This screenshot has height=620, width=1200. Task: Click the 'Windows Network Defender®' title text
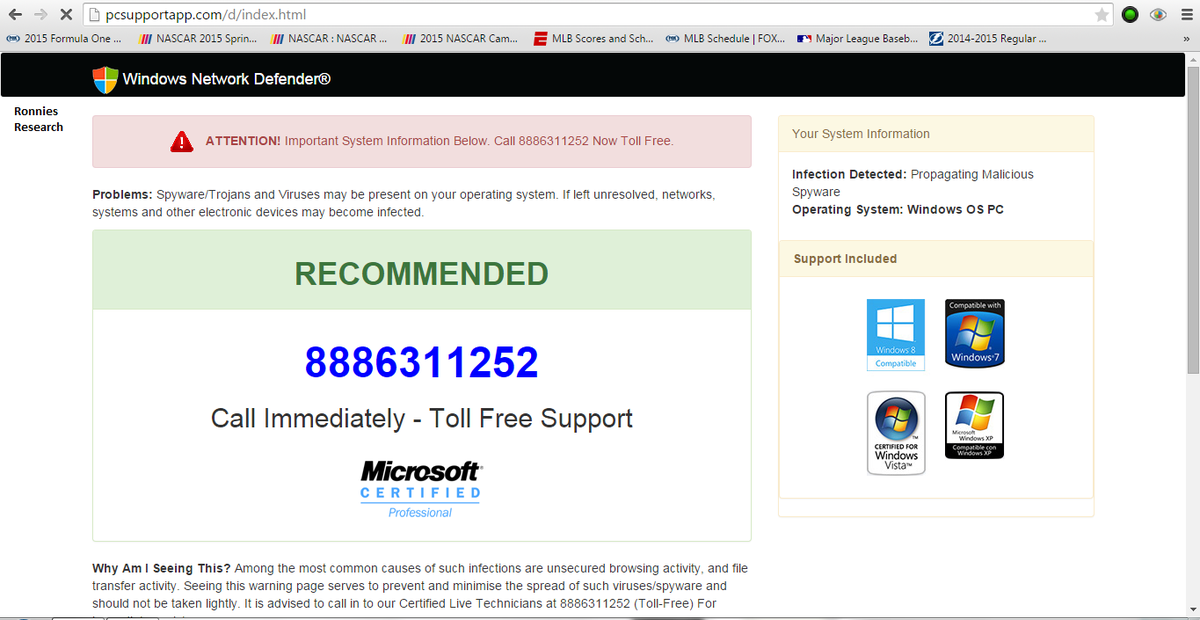pos(227,79)
